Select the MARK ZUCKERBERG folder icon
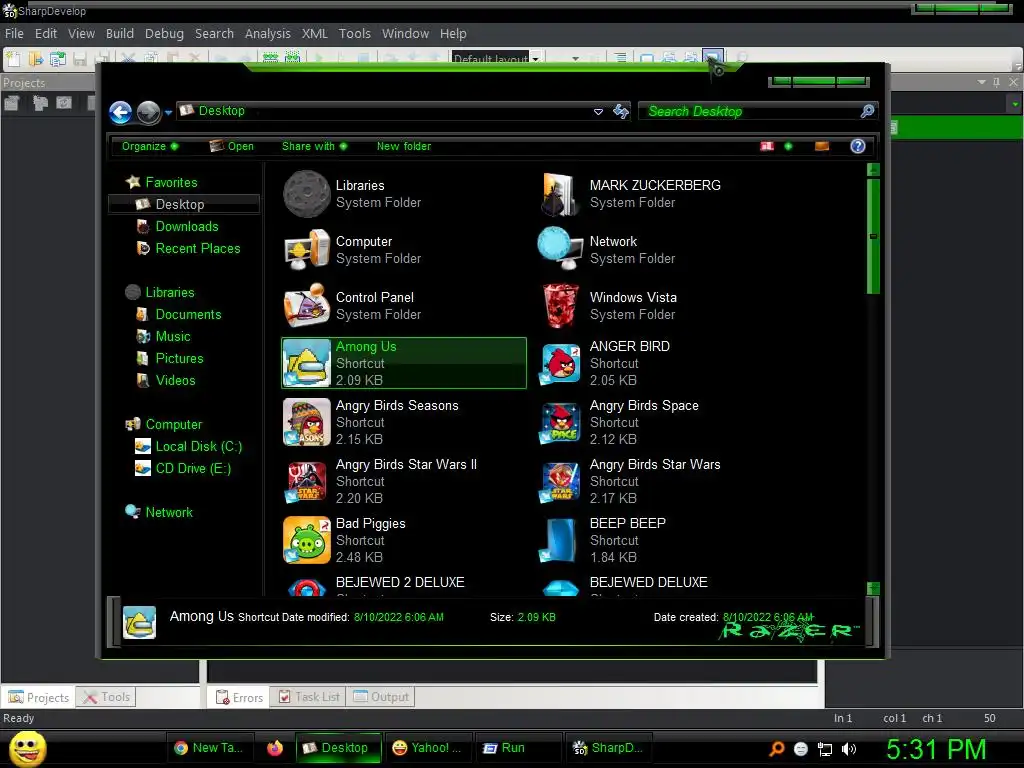 pos(560,194)
